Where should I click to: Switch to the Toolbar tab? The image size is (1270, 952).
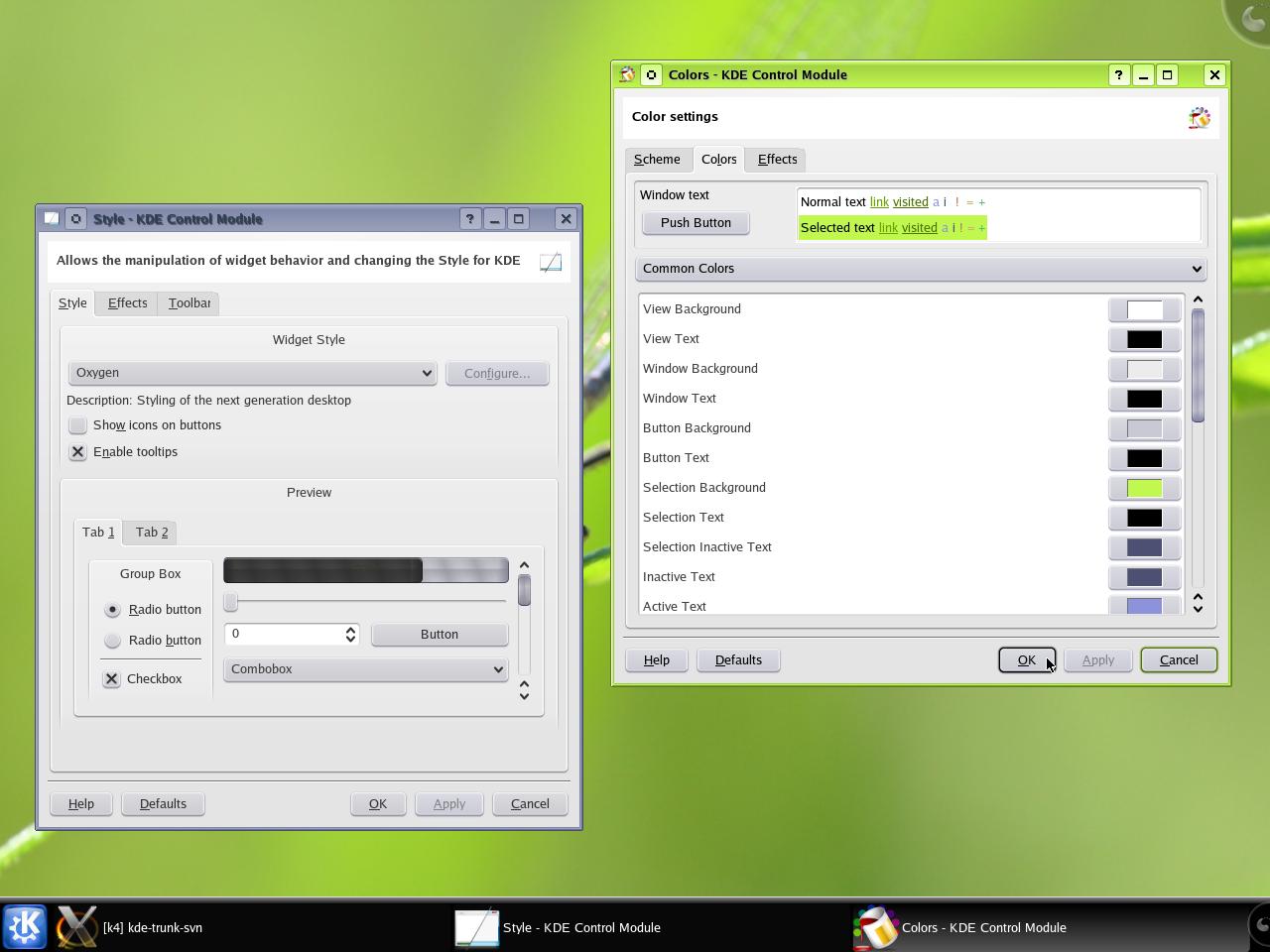point(189,303)
